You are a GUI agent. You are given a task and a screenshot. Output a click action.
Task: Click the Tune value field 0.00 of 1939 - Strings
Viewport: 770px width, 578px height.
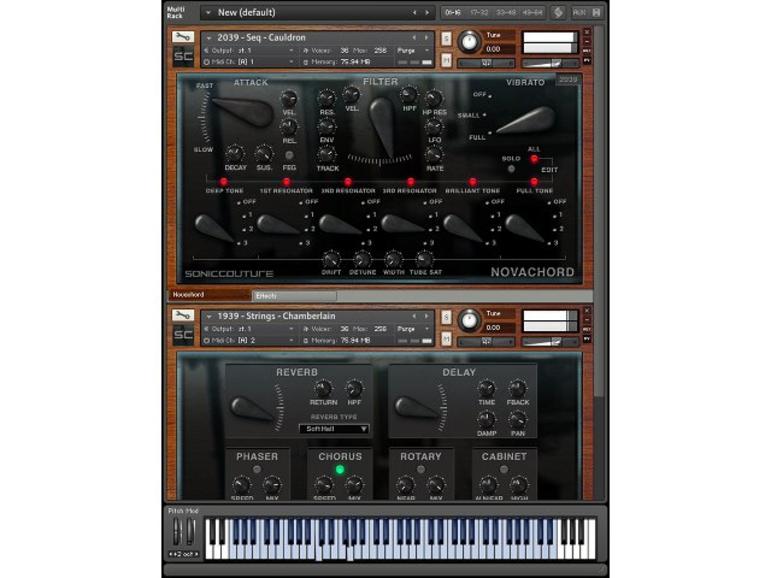[499, 328]
